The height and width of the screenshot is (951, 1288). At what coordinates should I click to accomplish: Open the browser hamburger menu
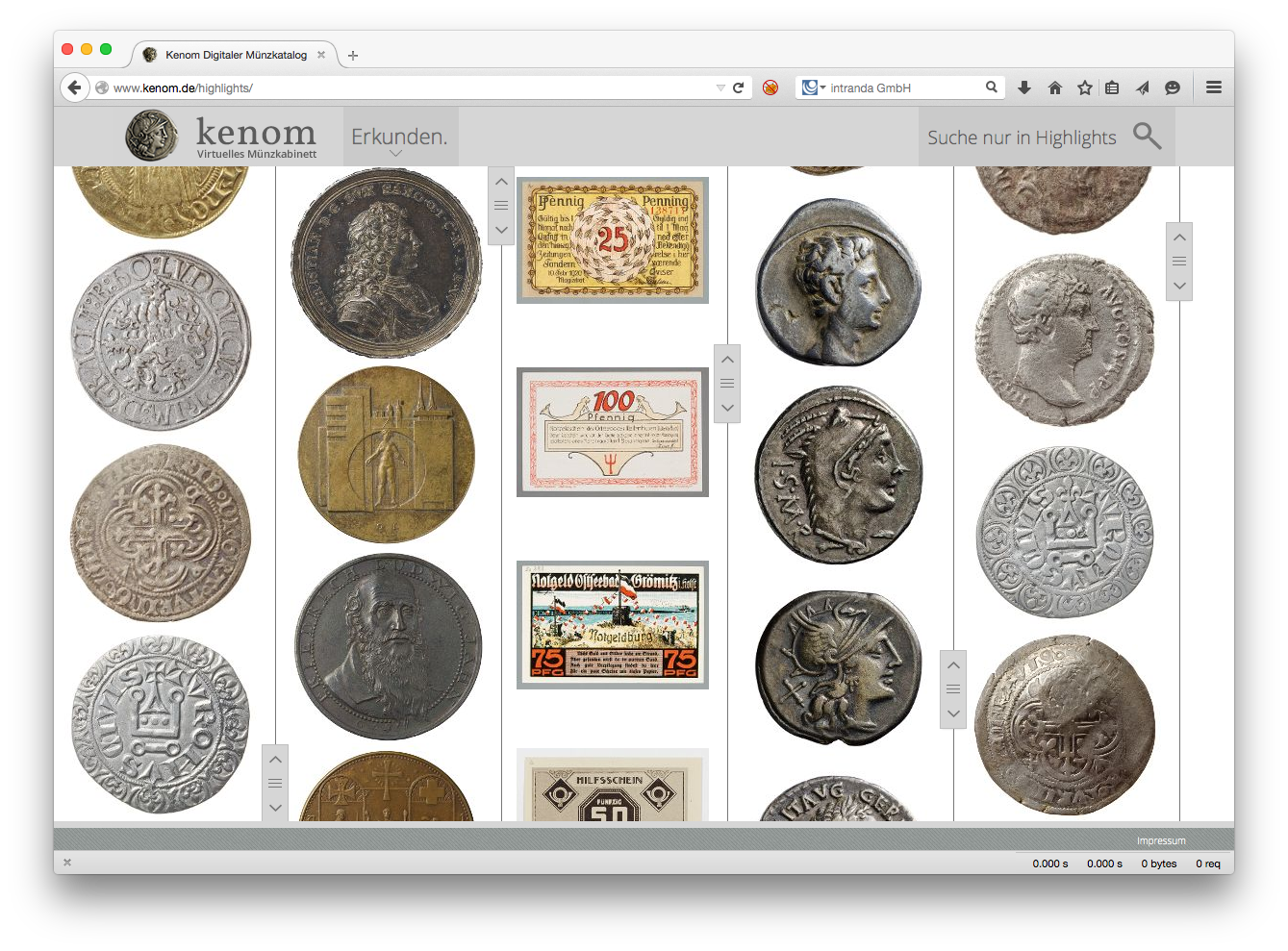pos(1214,88)
